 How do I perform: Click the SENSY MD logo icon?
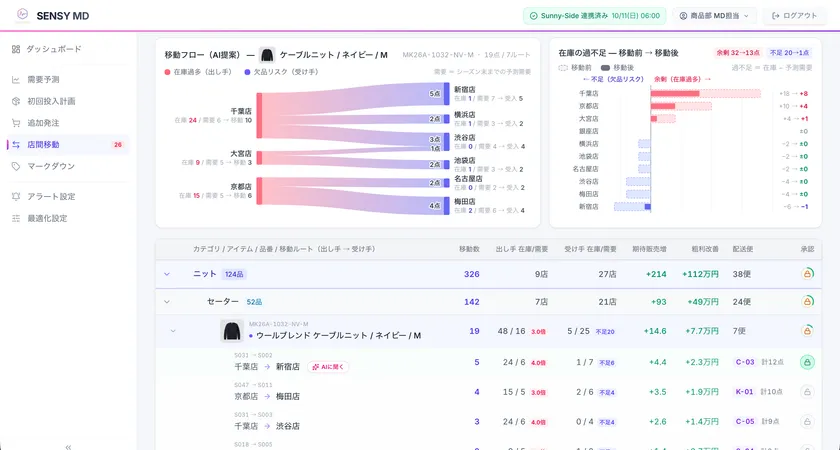click(22, 15)
